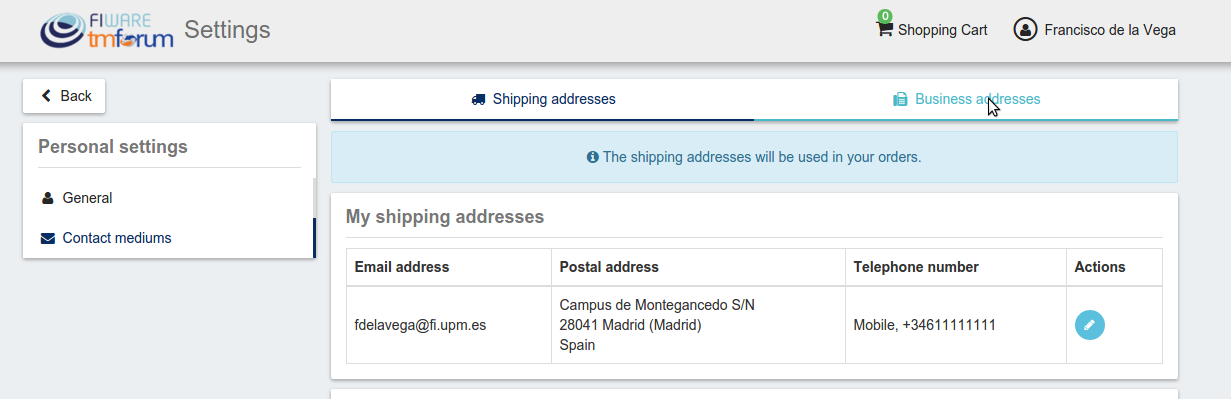Click the Email address column header
The height and width of the screenshot is (399, 1231).
(x=402, y=267)
